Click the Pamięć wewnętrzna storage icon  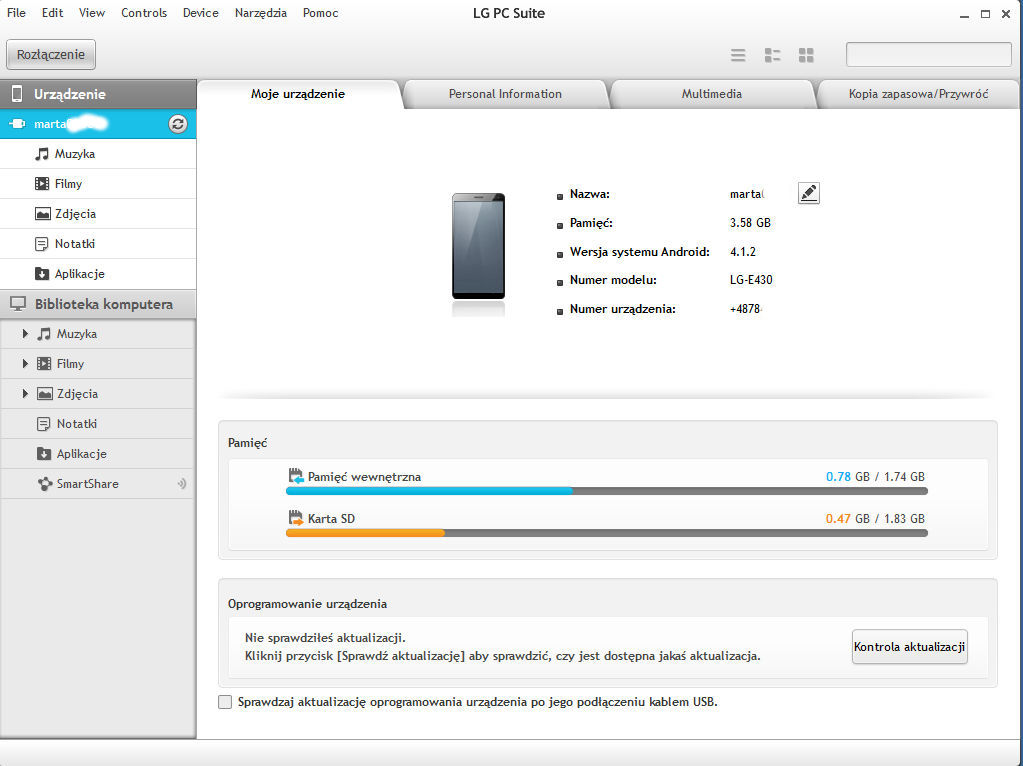(296, 476)
